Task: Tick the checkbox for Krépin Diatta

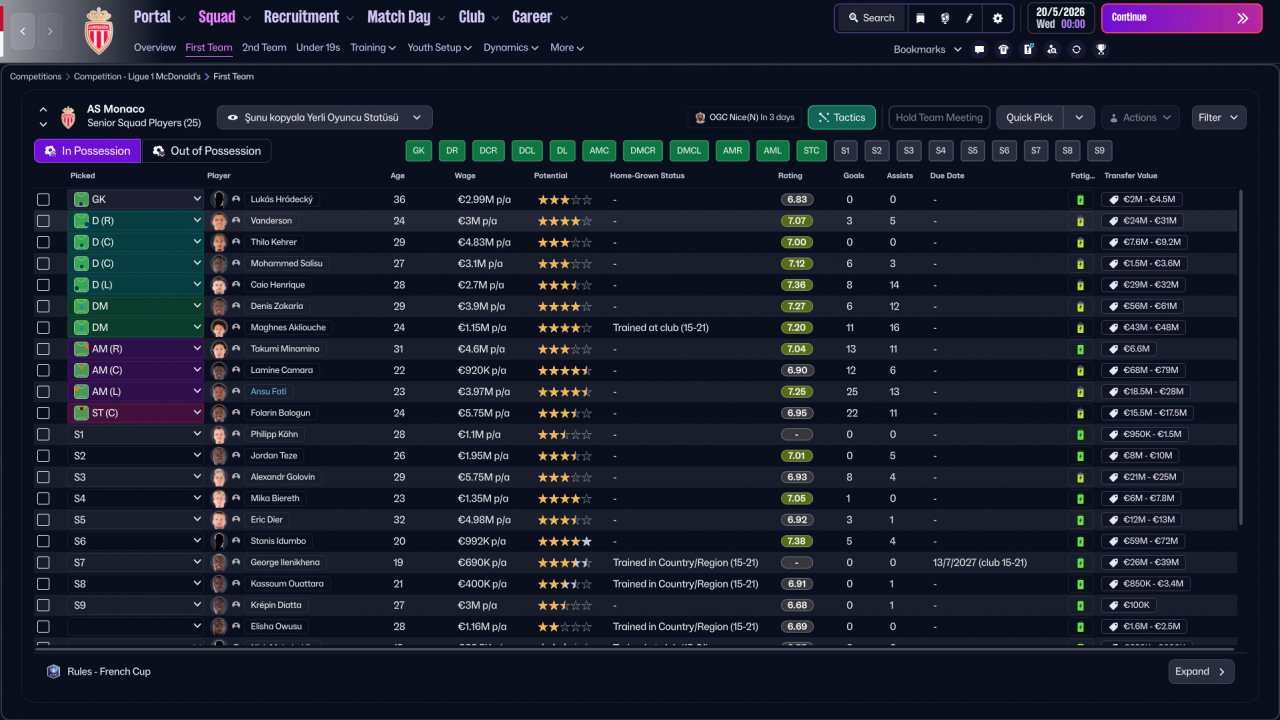Action: click(43, 605)
